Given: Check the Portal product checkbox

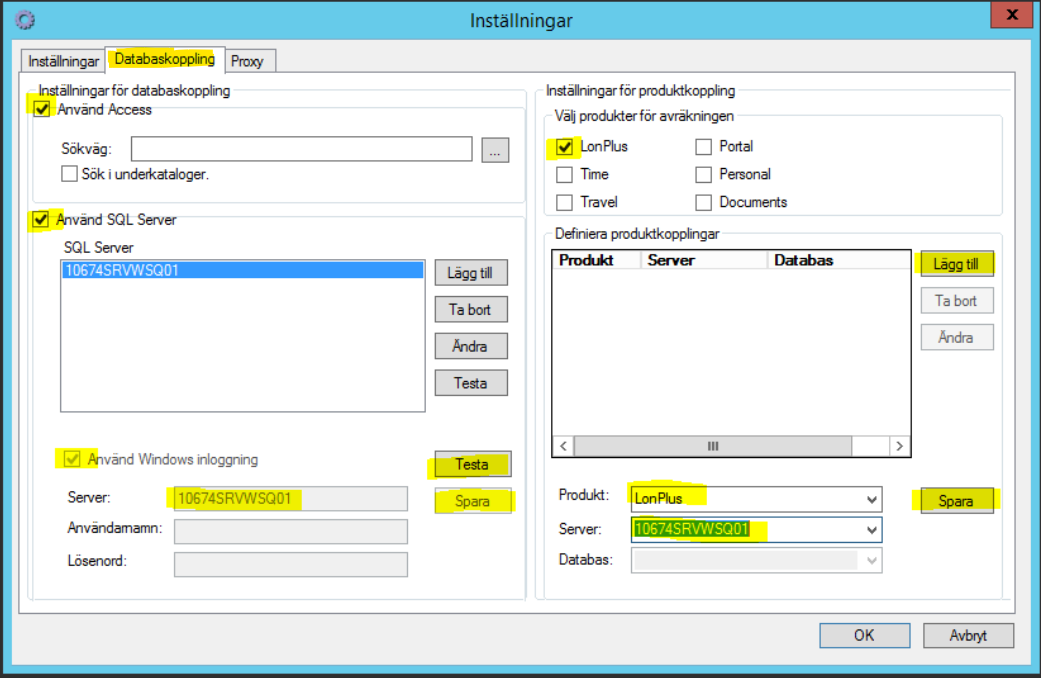Looking at the screenshot, I should pyautogui.click(x=703, y=147).
